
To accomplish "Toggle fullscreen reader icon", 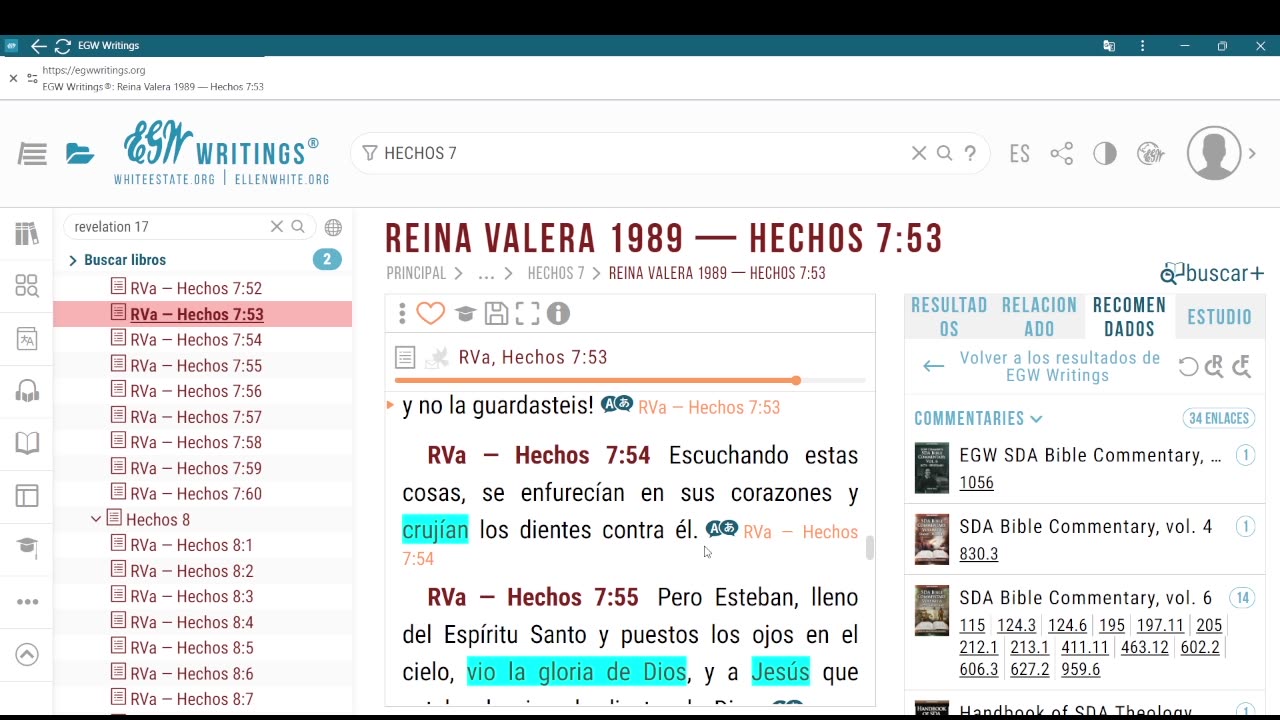I will (x=527, y=314).
